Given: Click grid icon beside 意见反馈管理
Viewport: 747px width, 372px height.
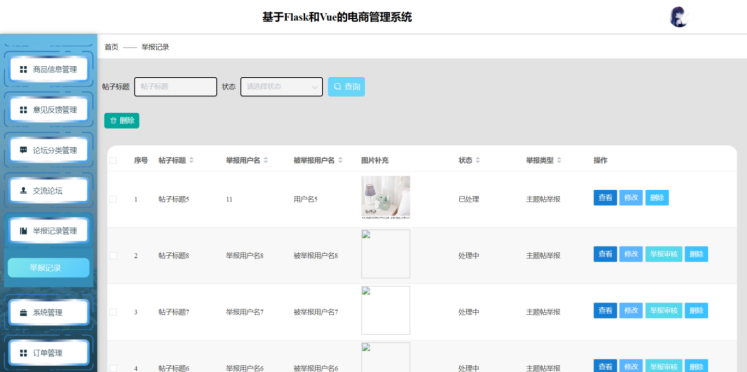Looking at the screenshot, I should [23, 110].
